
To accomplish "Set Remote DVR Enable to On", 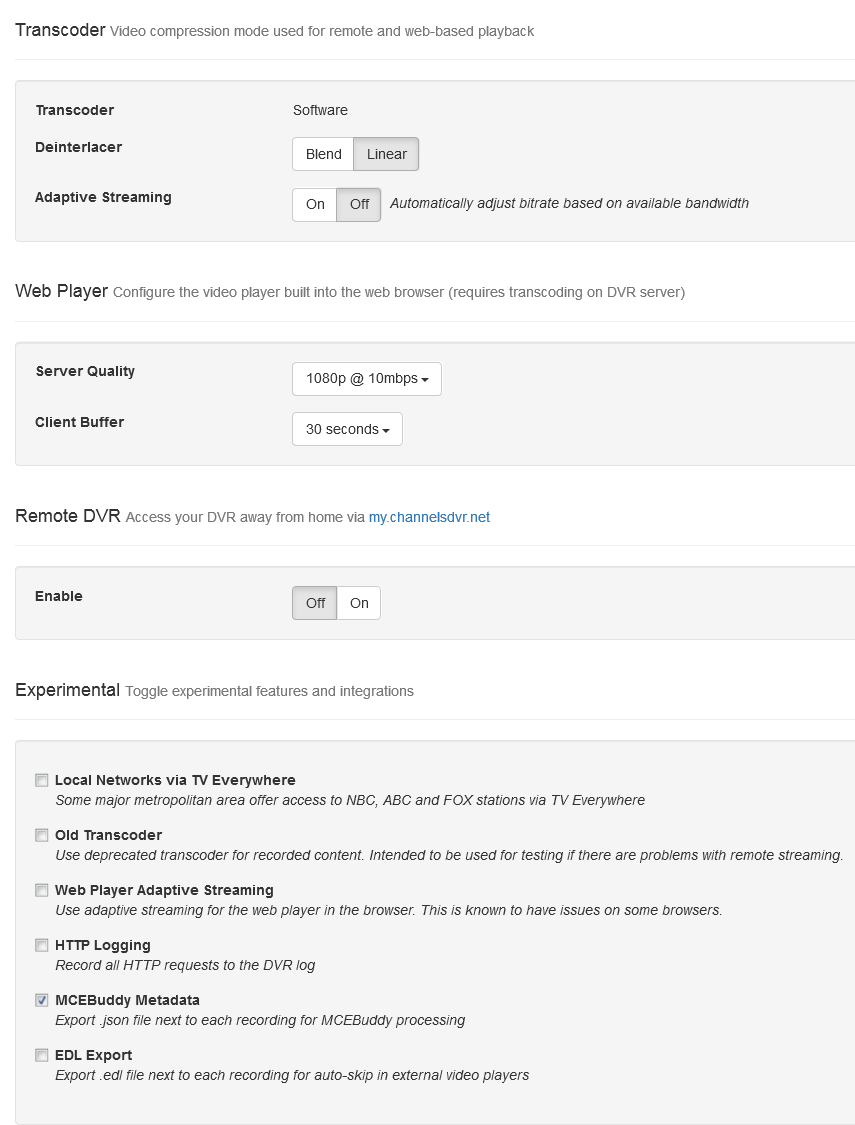I will (x=359, y=603).
